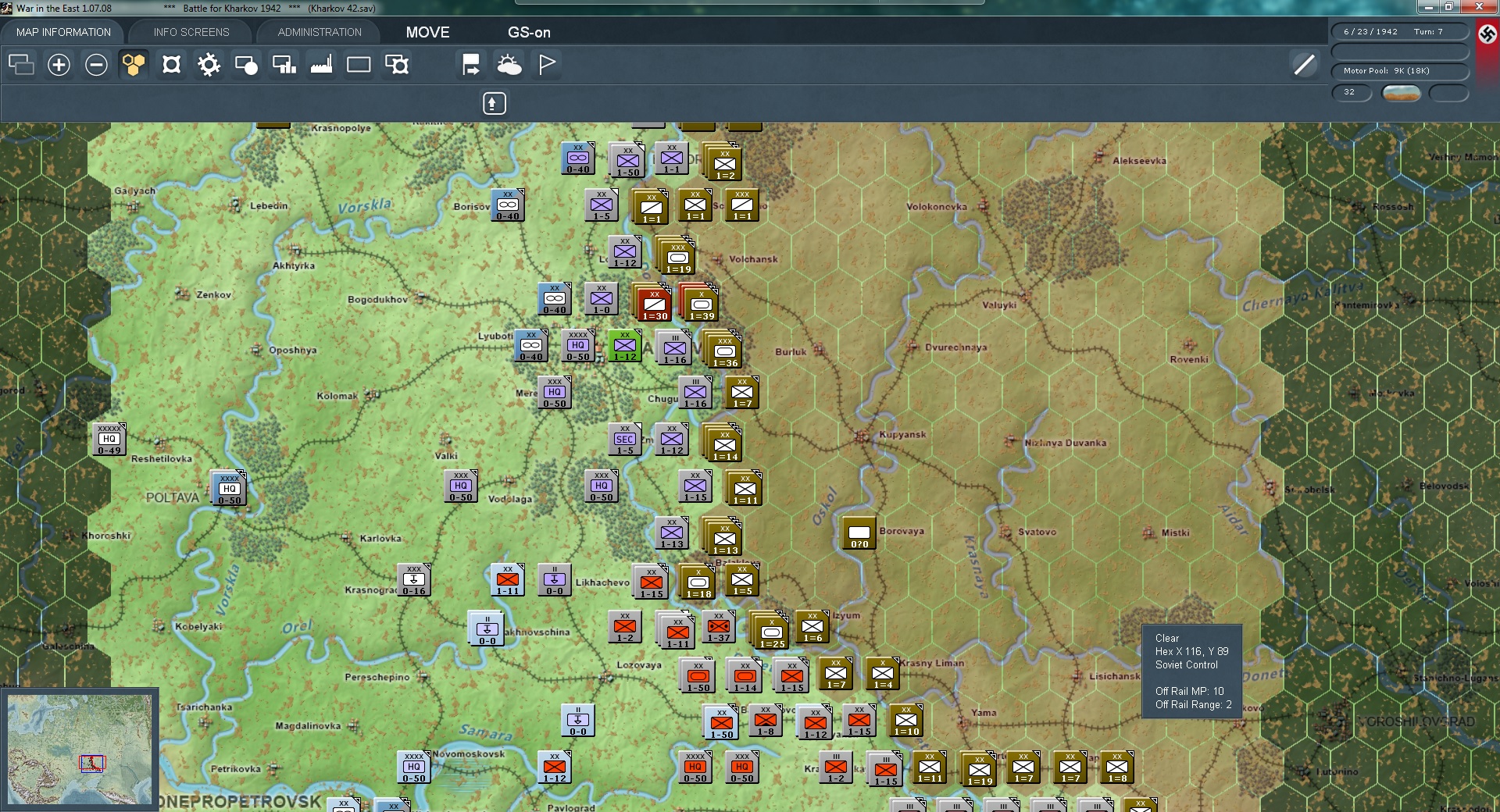The width and height of the screenshot is (1500, 812).
Task: Select the red Soviet 1=39 armor counter
Action: 702,304
